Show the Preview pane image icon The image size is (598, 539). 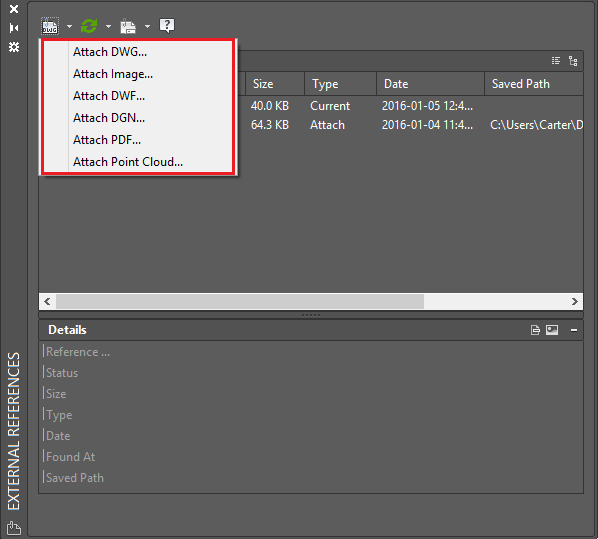point(552,330)
